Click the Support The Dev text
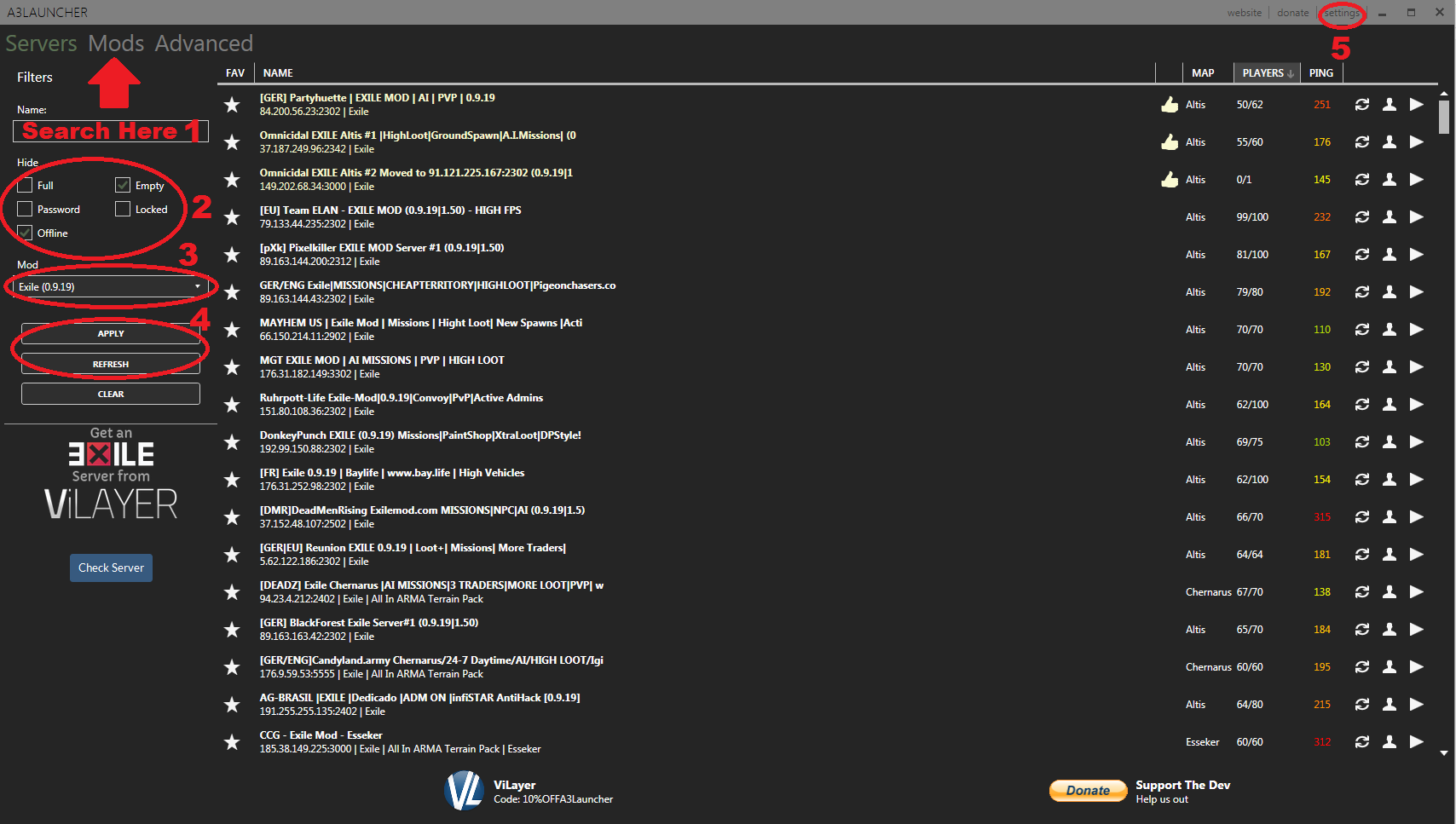The width and height of the screenshot is (1456, 824). [x=1182, y=785]
